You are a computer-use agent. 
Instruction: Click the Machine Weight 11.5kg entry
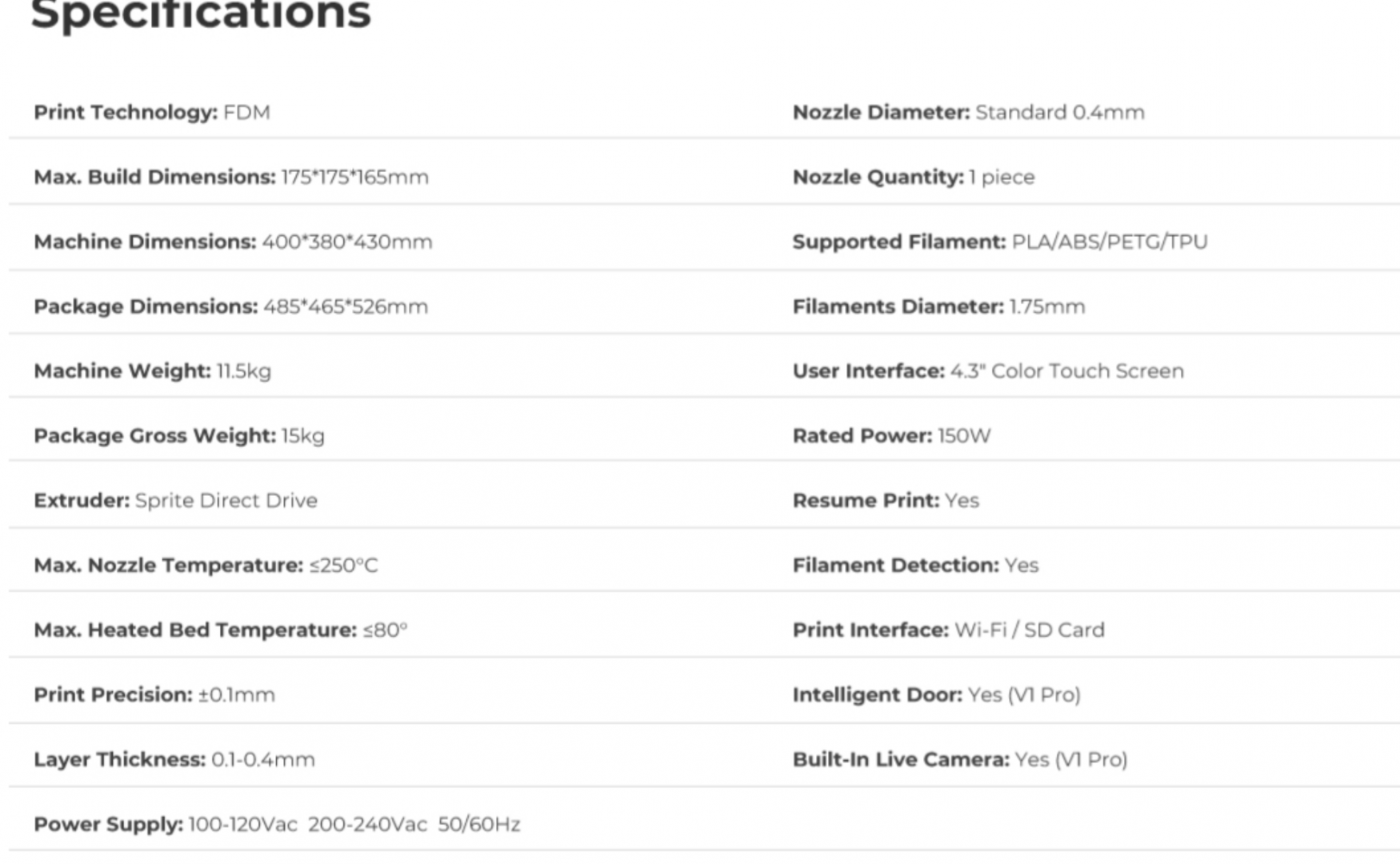(x=152, y=371)
